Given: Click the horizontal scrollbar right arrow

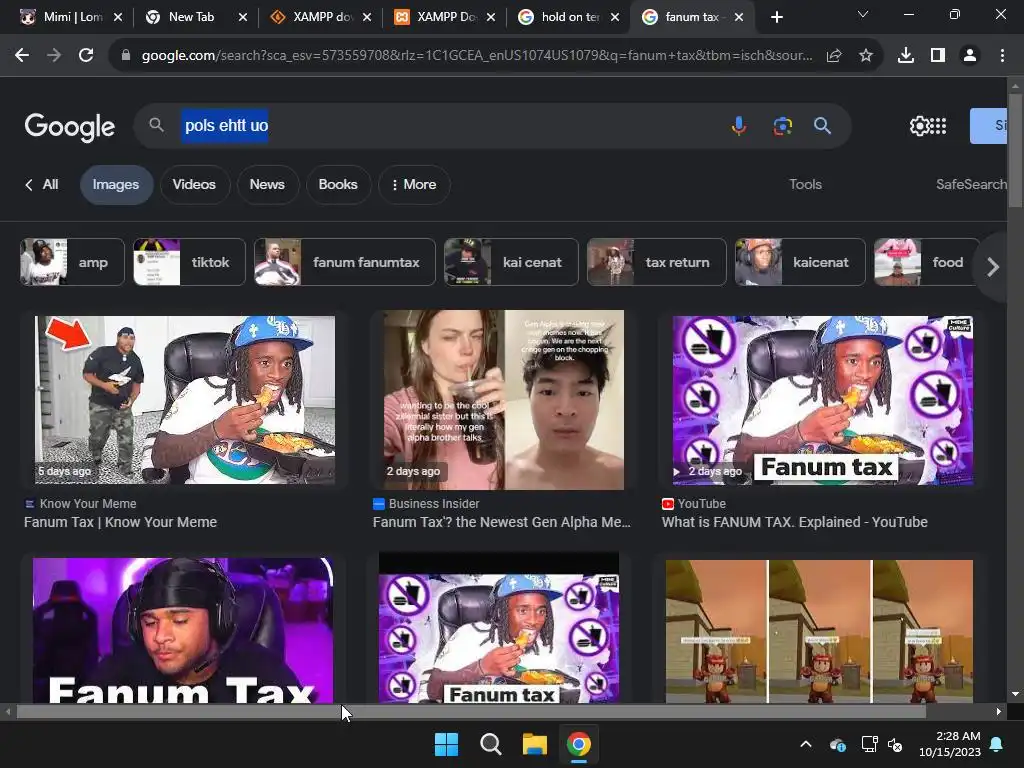Looking at the screenshot, I should (x=999, y=712).
